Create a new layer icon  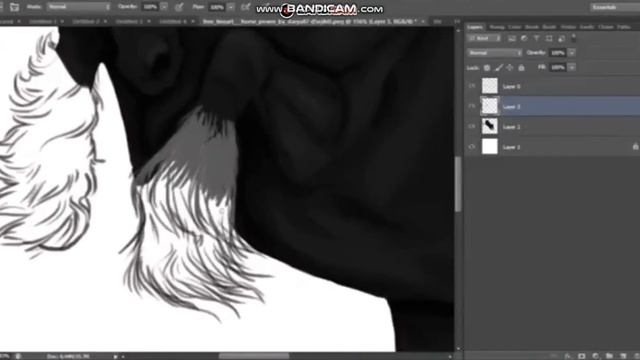point(623,356)
